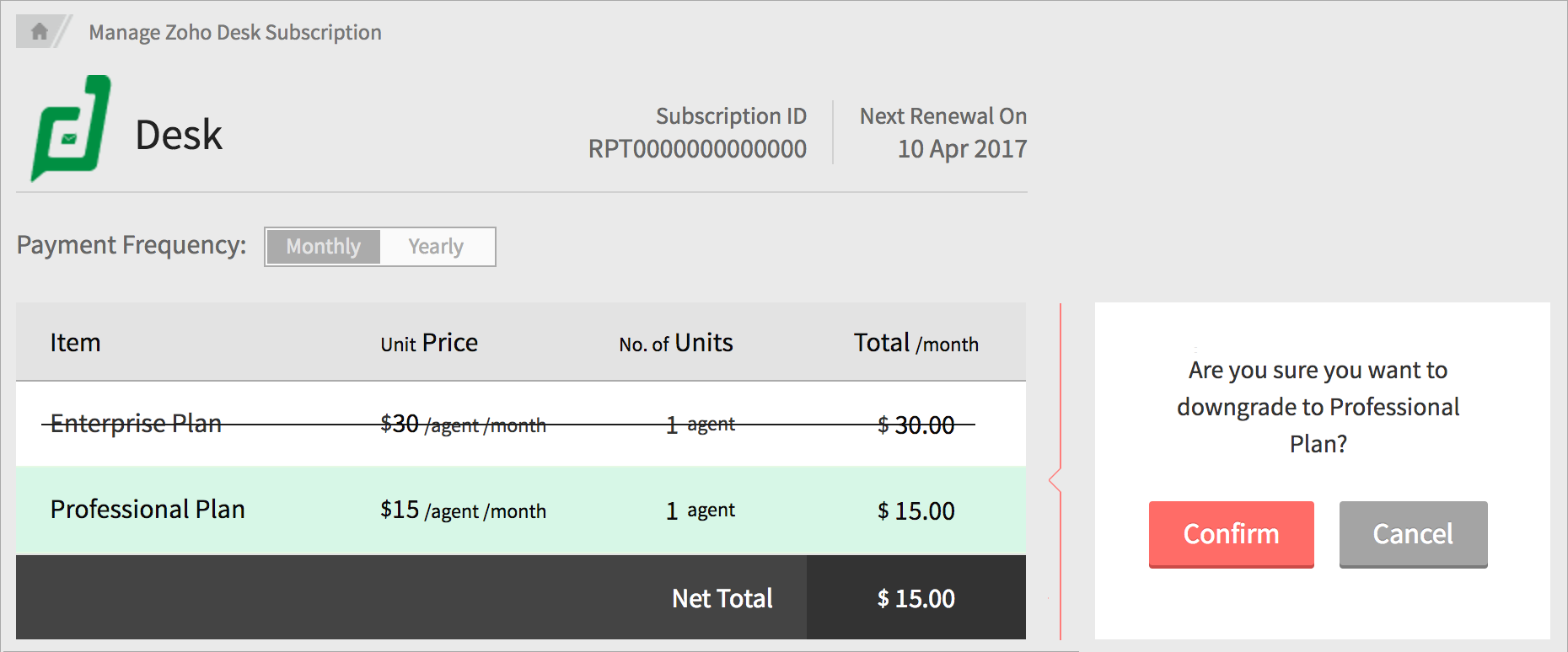1568x652 pixels.
Task: Click the Subscription ID number
Action: click(x=697, y=149)
